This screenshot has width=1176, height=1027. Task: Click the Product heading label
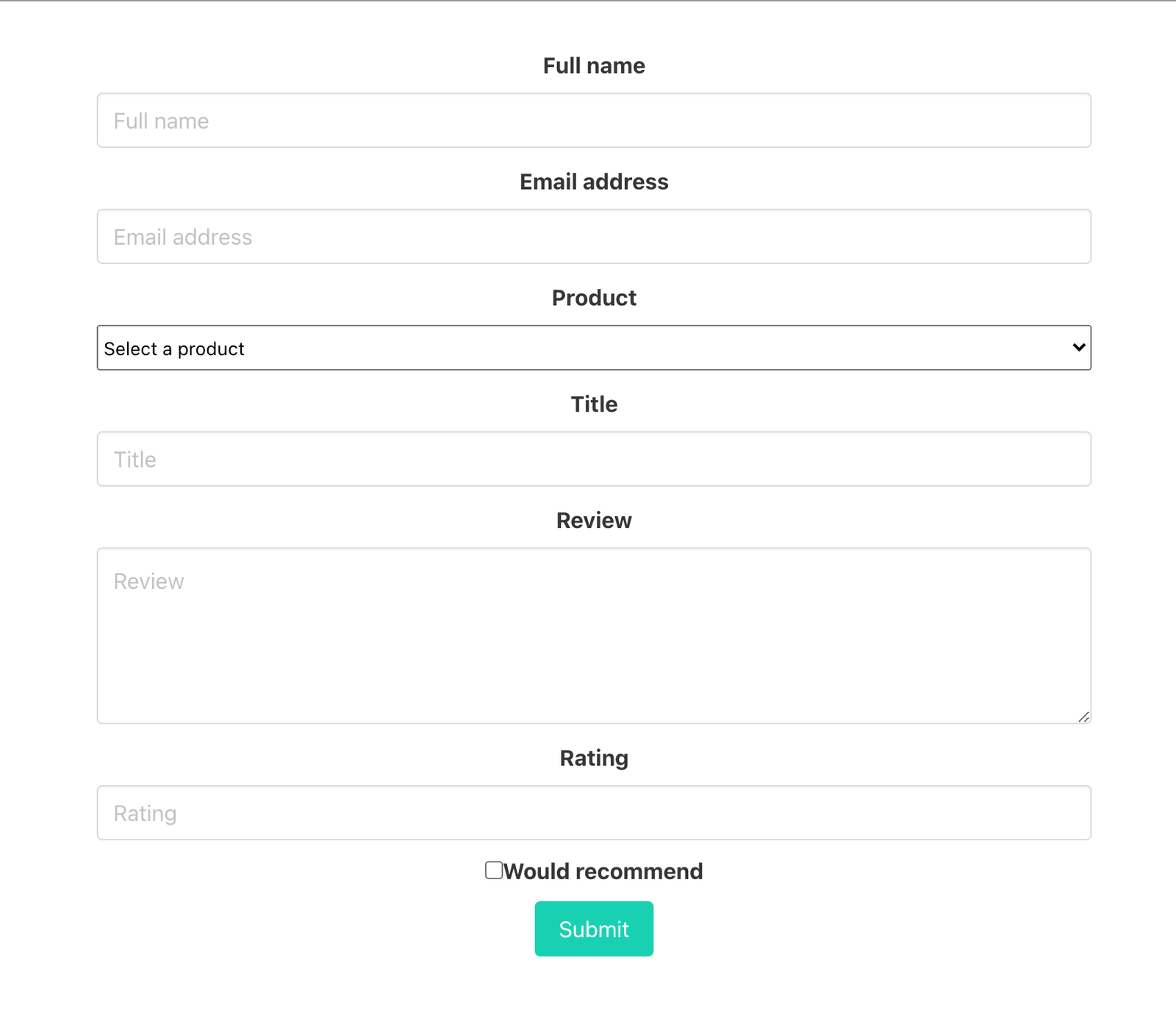[593, 298]
